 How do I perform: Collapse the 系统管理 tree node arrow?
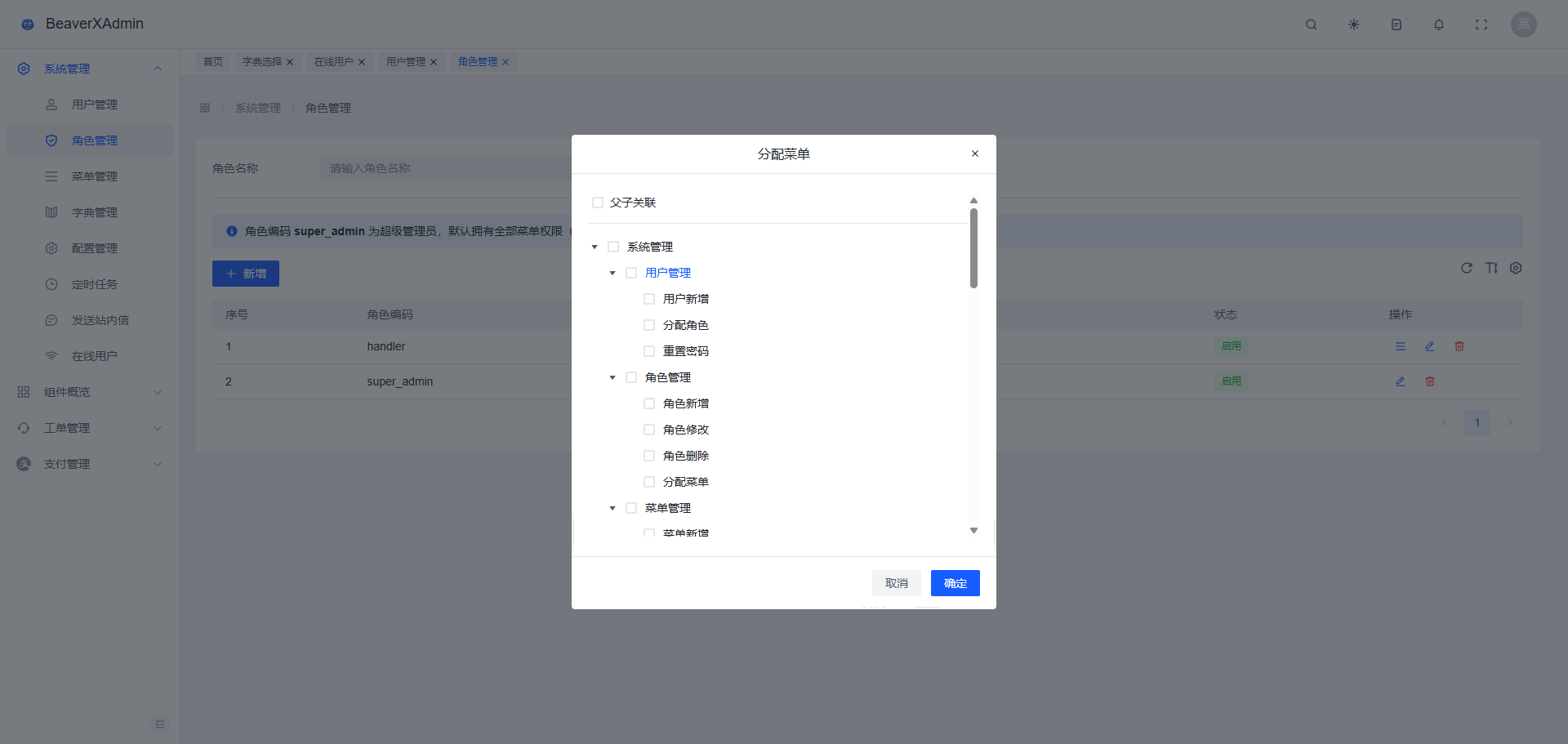click(x=595, y=247)
